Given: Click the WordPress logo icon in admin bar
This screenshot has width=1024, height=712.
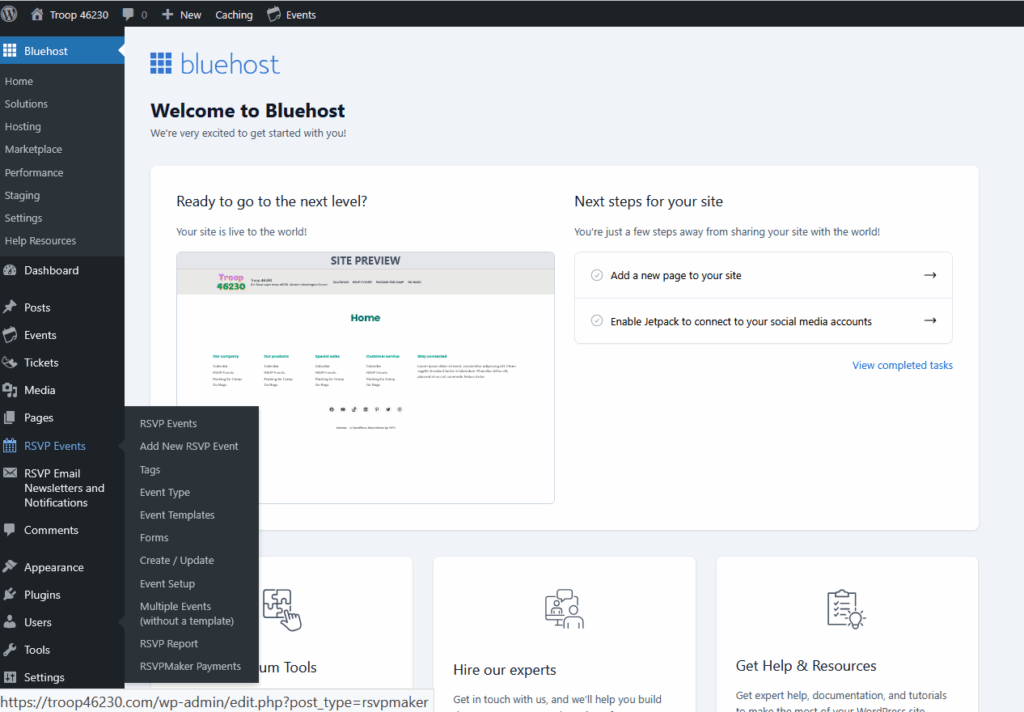Looking at the screenshot, I should [8, 14].
